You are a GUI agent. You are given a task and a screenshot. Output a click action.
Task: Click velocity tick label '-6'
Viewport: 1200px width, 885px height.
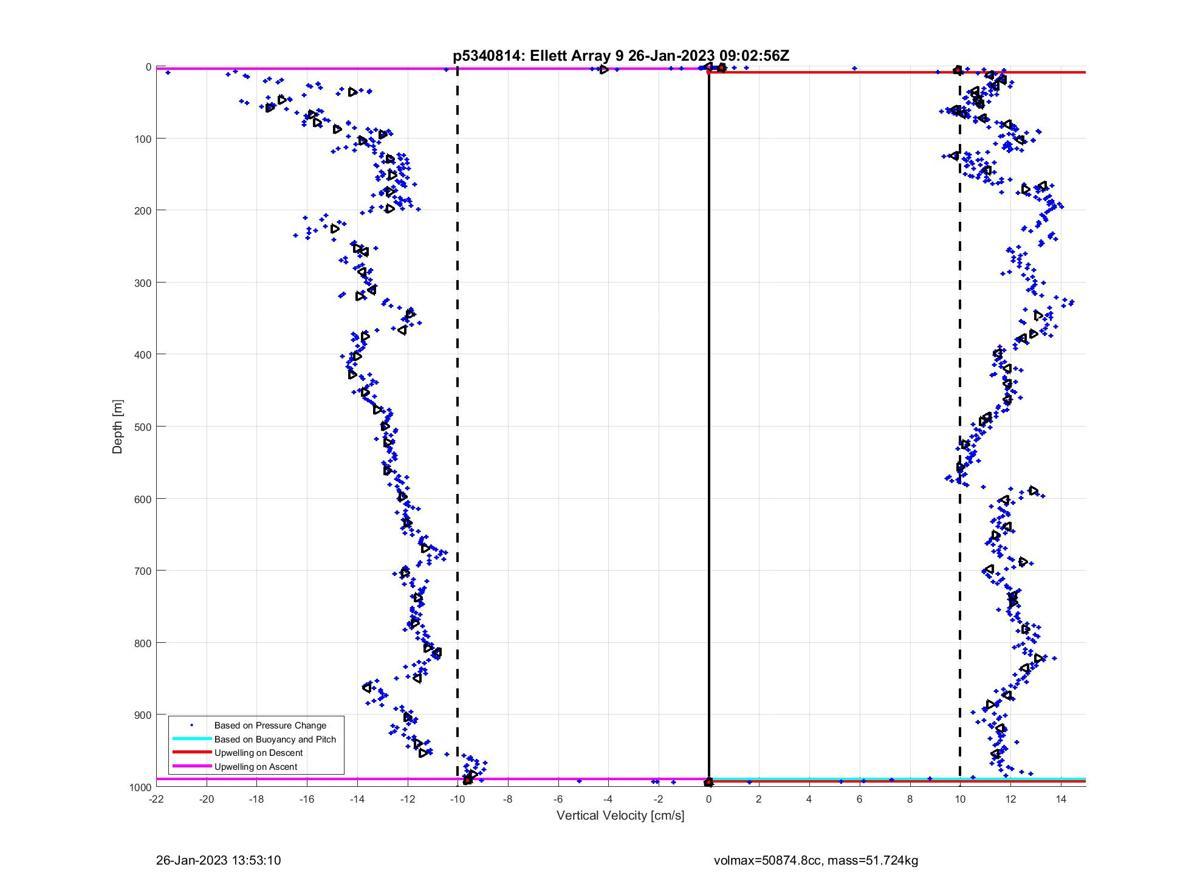tap(558, 799)
